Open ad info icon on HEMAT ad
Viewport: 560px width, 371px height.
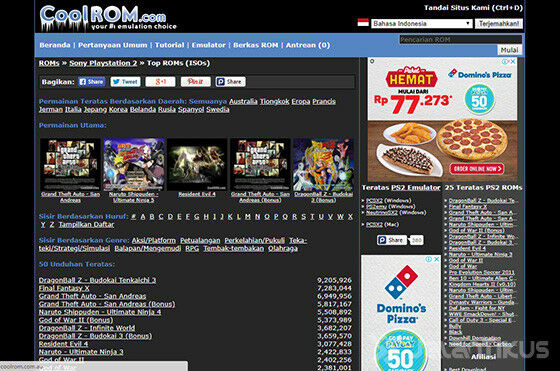tap(505, 61)
